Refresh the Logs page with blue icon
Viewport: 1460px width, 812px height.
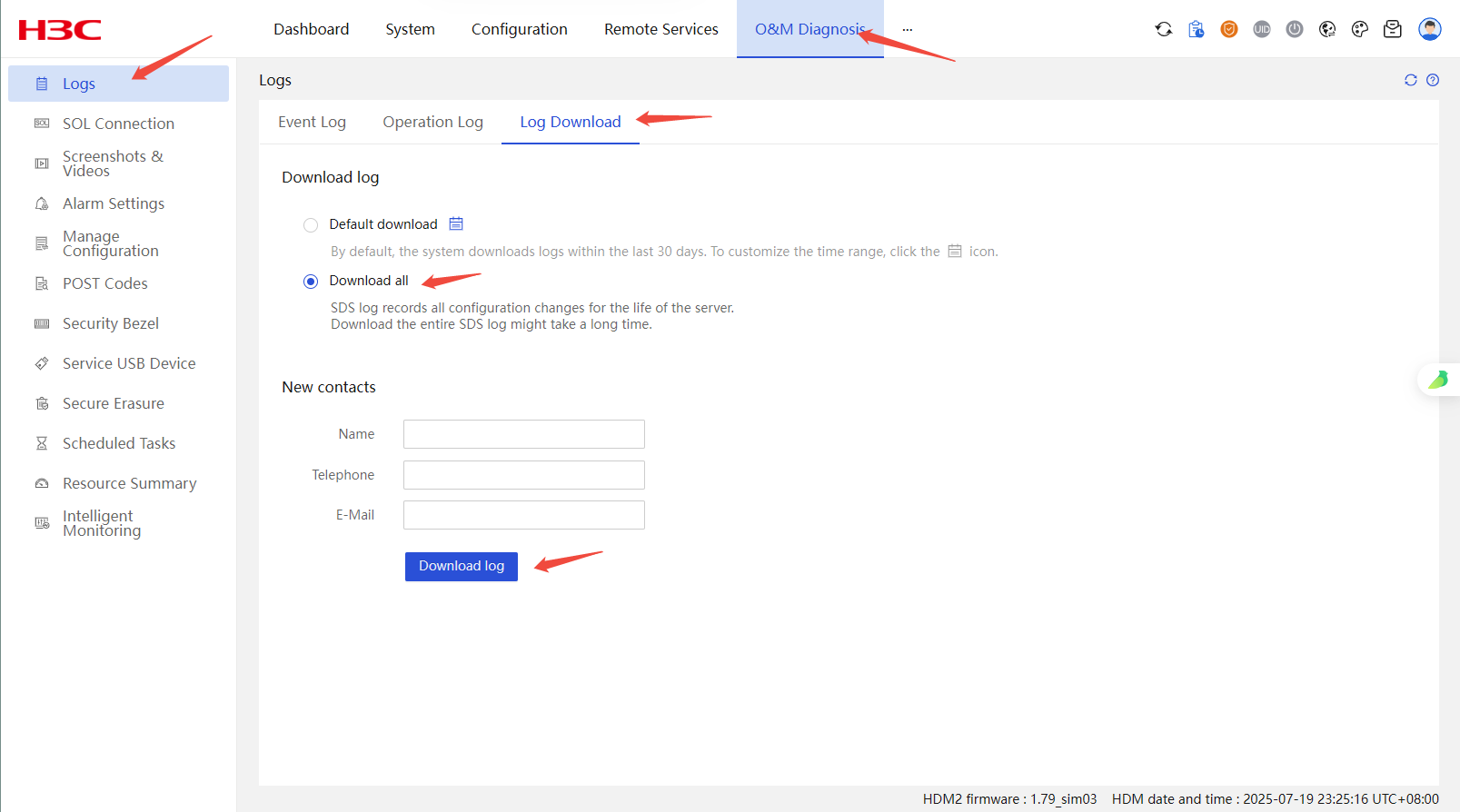coord(1411,80)
